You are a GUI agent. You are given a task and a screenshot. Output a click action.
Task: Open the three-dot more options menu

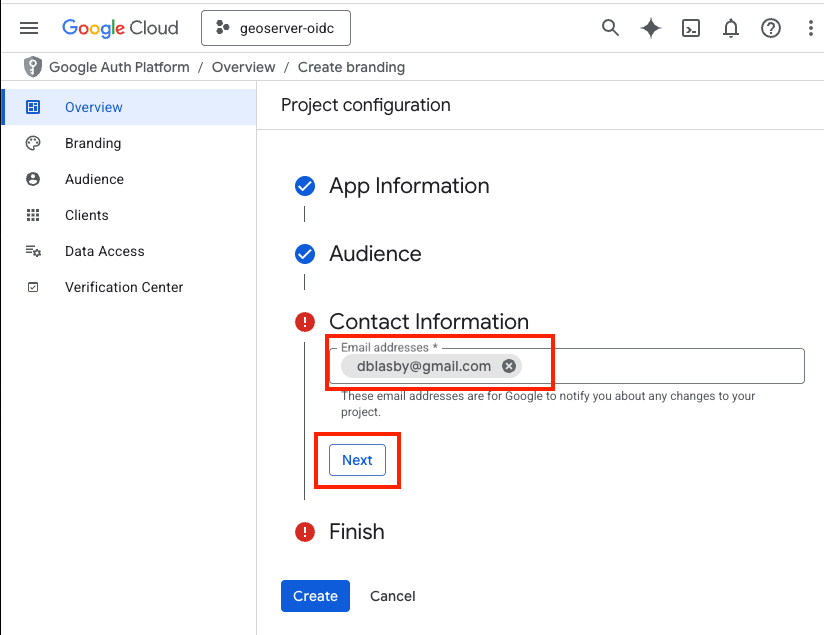pos(811,28)
